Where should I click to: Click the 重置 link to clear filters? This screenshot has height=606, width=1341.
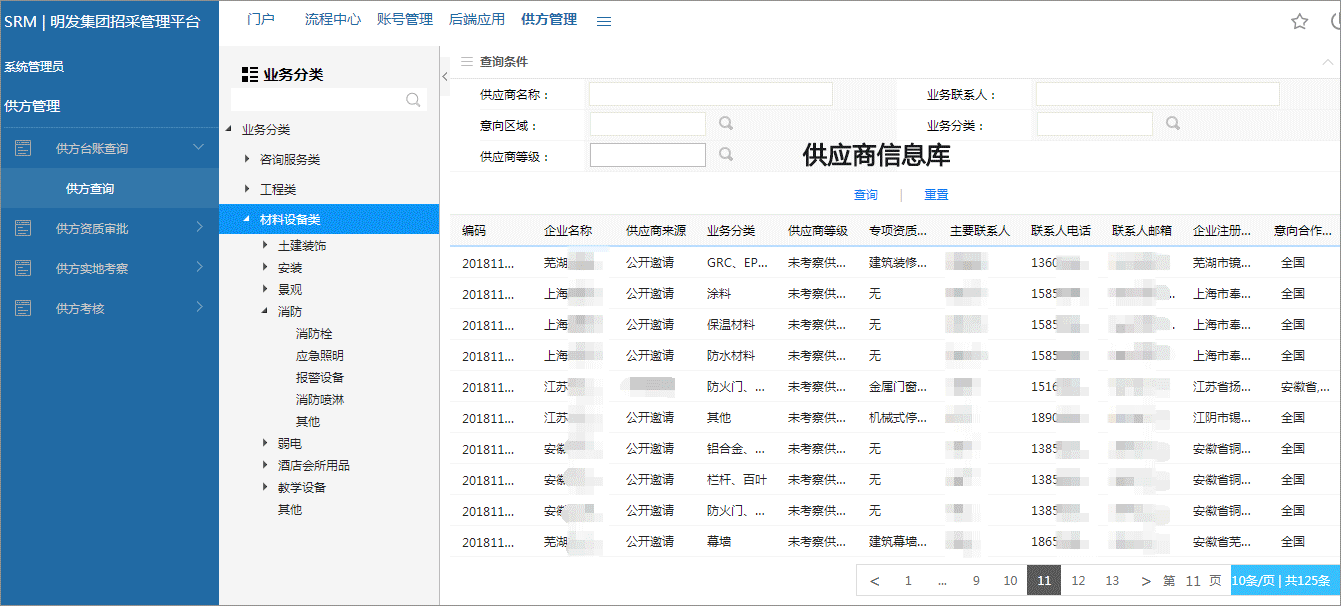936,195
